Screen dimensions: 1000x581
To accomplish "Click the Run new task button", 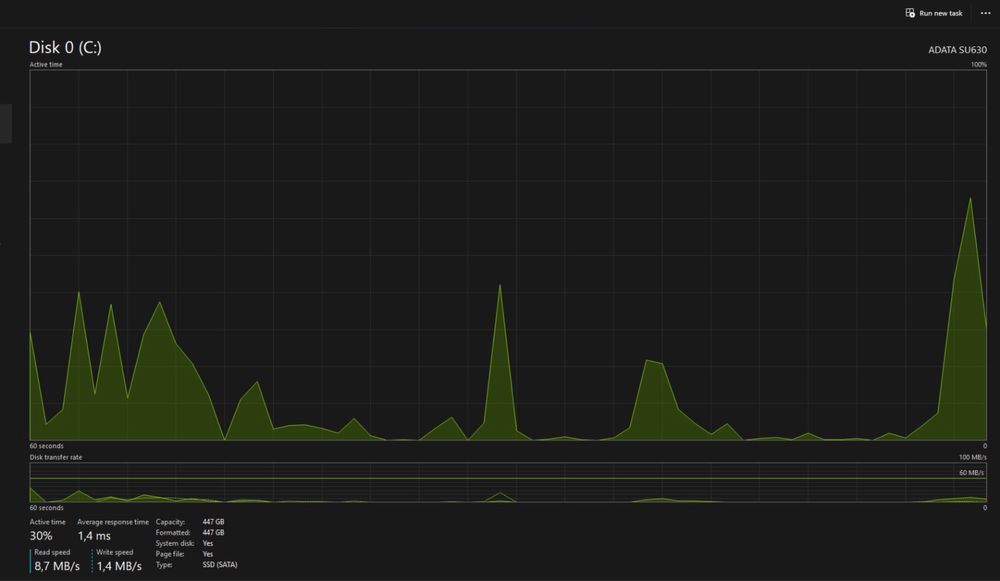I will [x=934, y=13].
